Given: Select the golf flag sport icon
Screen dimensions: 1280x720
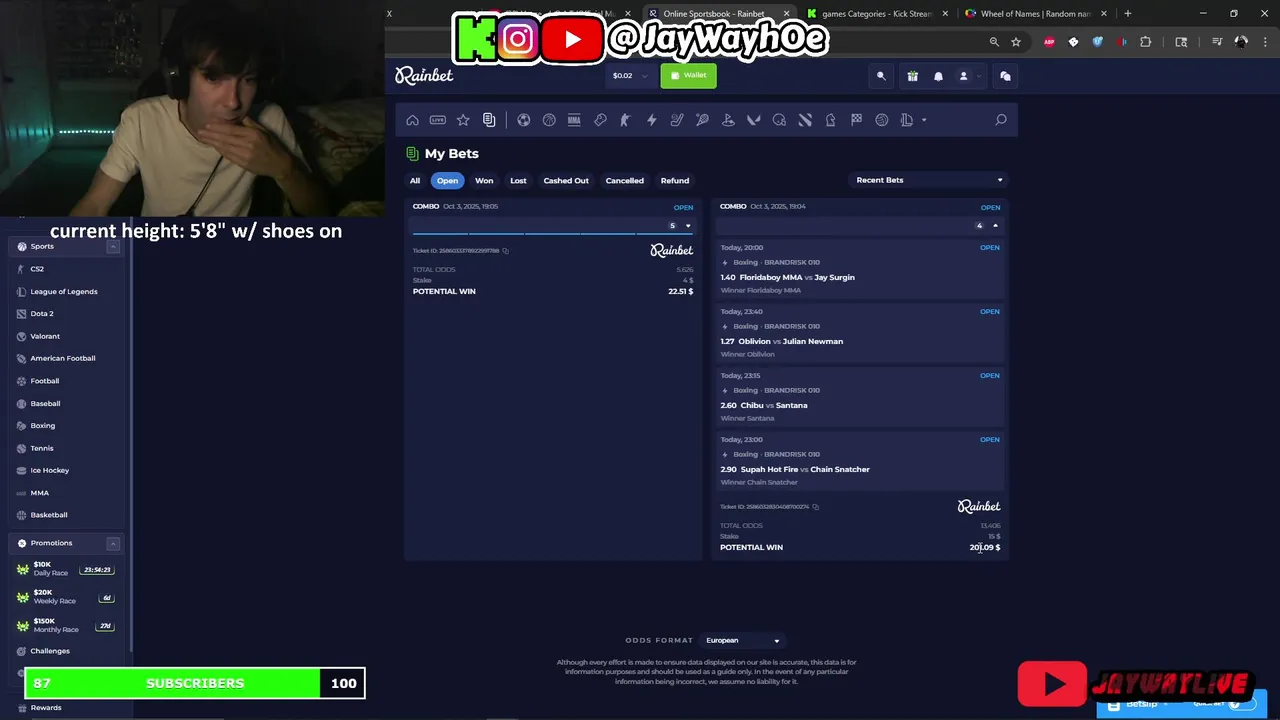Looking at the screenshot, I should pos(728,120).
